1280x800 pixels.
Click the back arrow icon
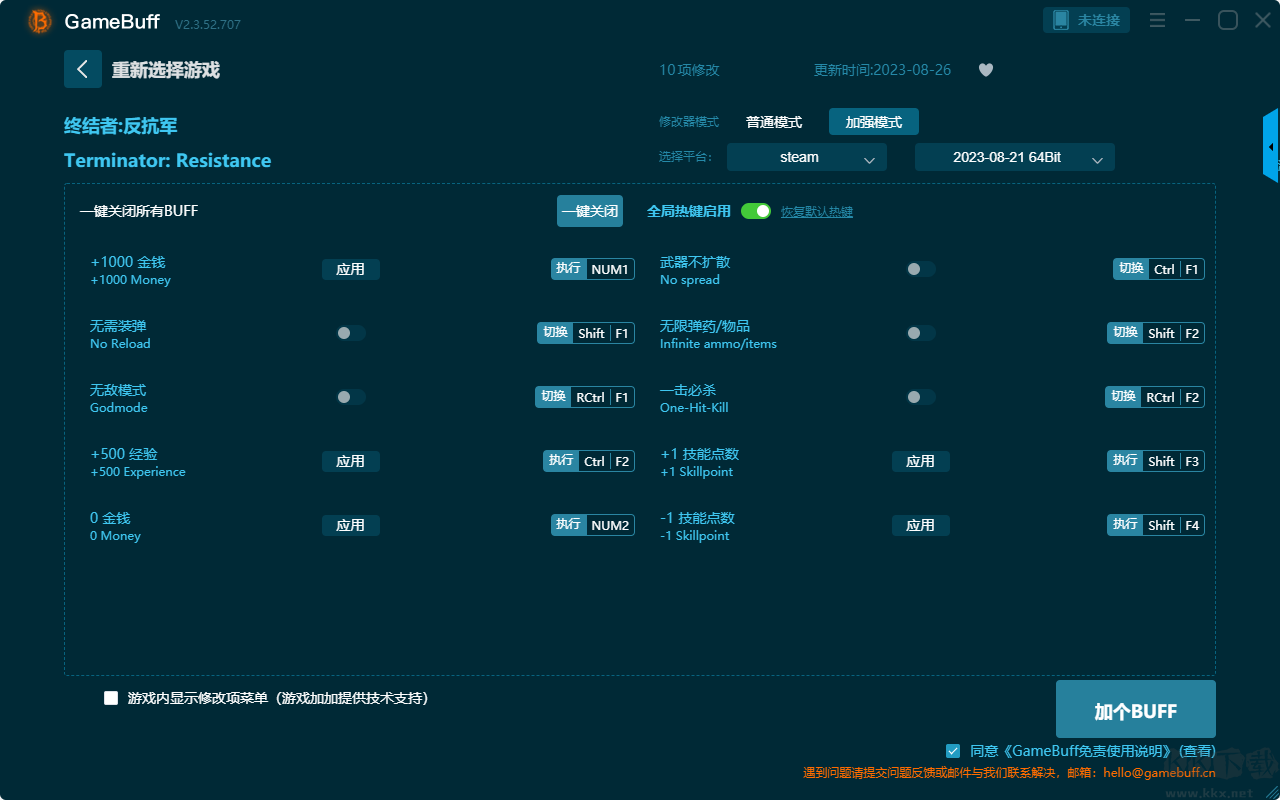[83, 69]
